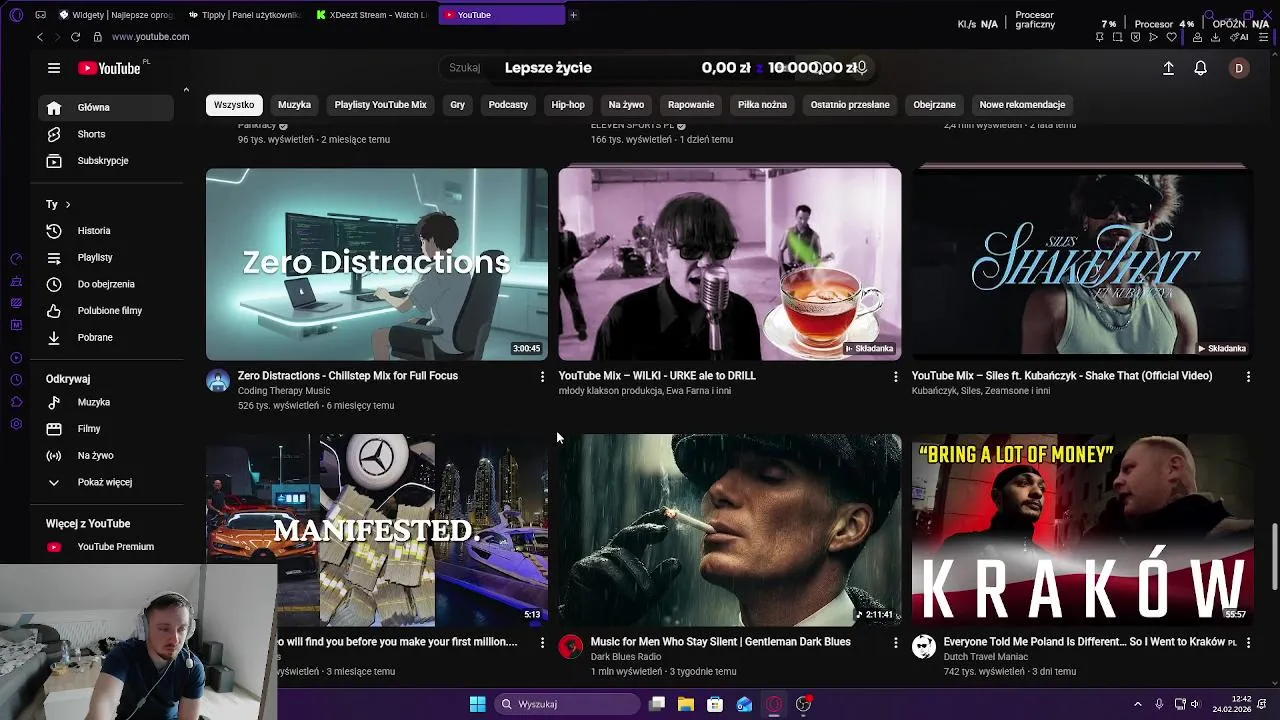Viewport: 1280px width, 720px height.
Task: Select the Playlisty YouTube Mix chip
Action: click(x=380, y=105)
